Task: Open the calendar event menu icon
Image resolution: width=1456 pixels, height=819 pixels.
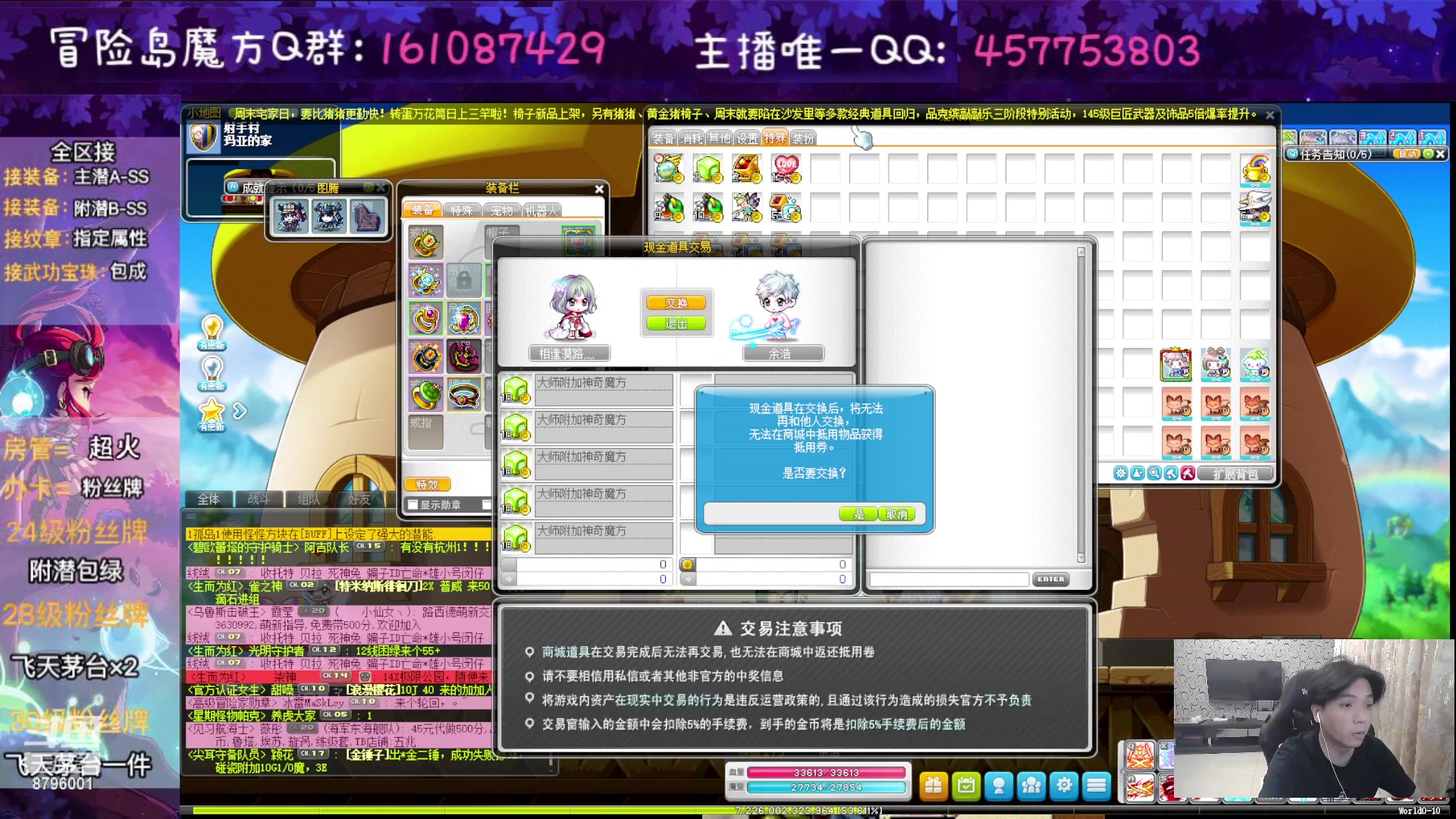Action: coord(966,786)
